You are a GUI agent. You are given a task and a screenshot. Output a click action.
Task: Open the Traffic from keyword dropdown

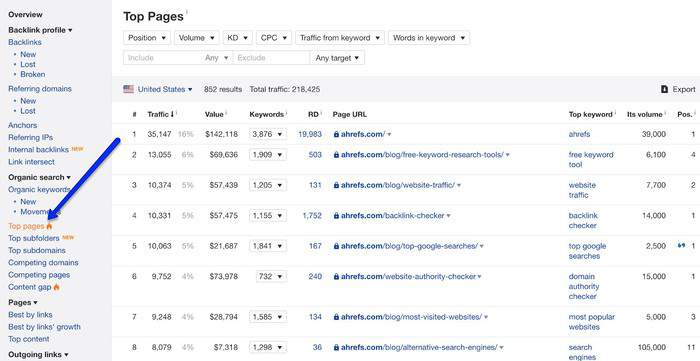[x=340, y=38]
